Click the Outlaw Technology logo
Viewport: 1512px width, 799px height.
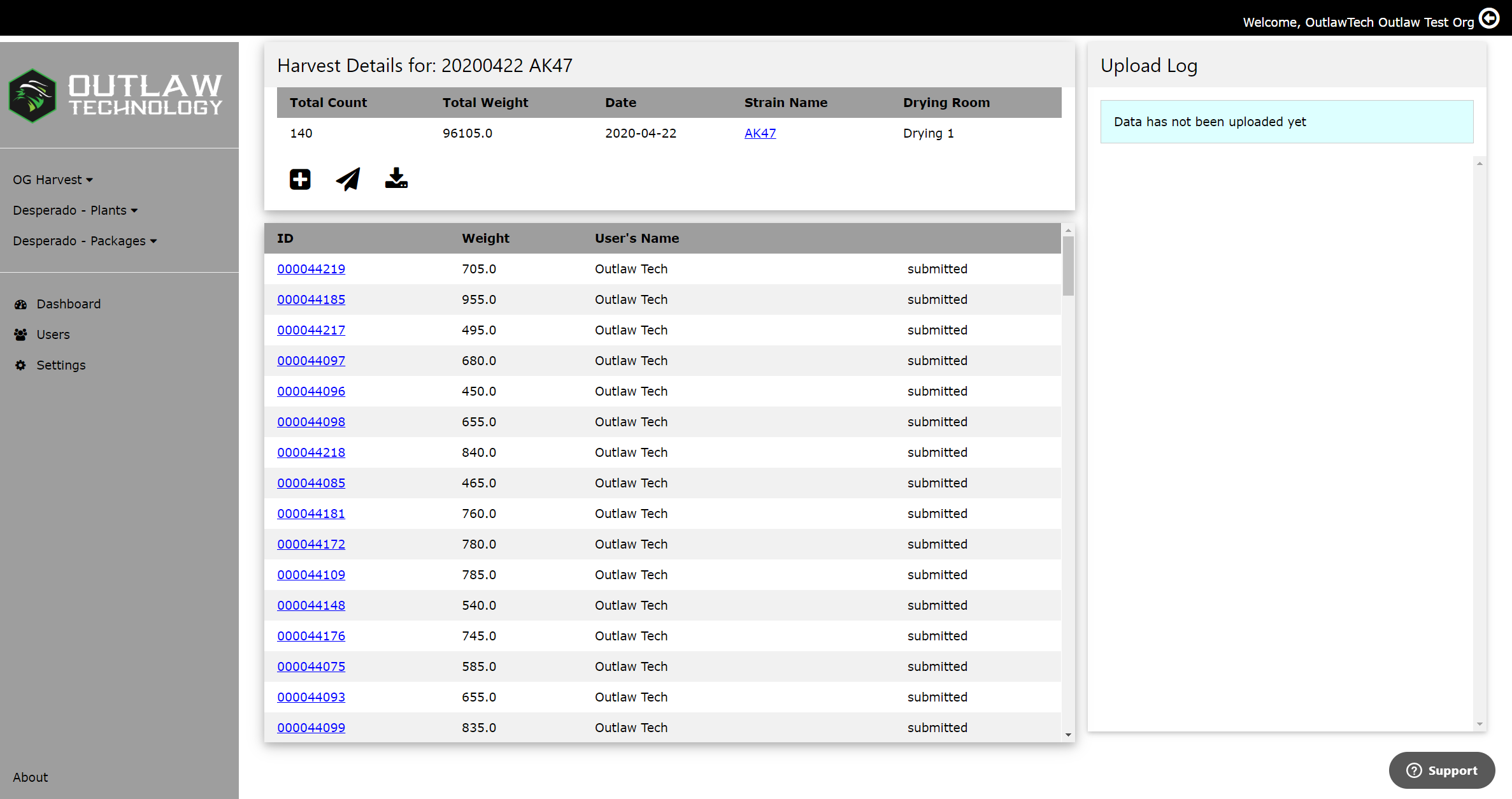(x=116, y=96)
